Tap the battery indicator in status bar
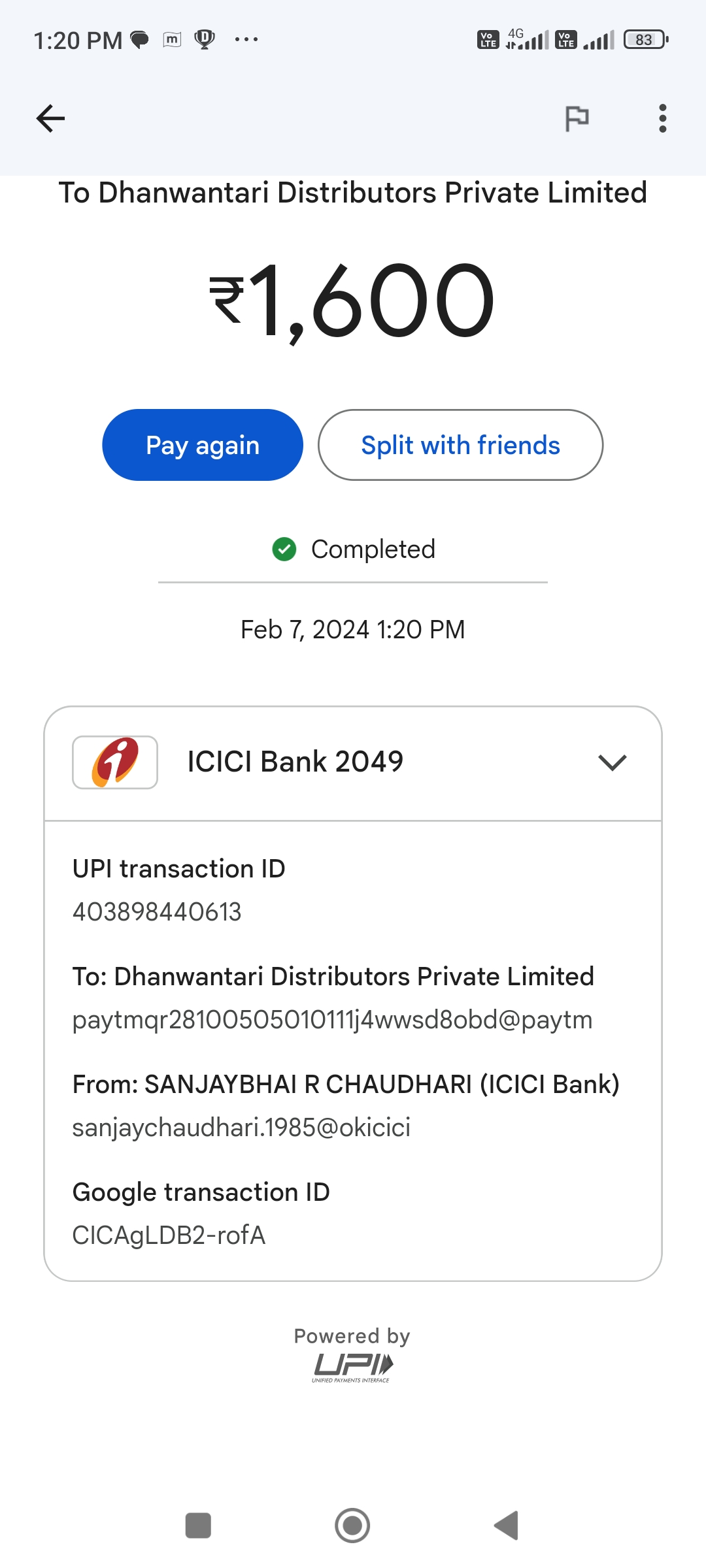706x1568 pixels. tap(646, 40)
